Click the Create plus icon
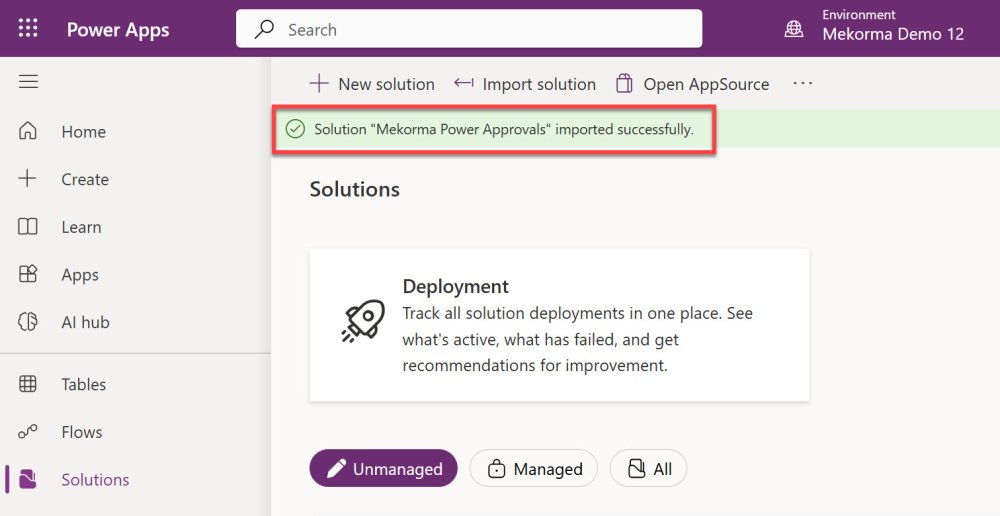Image resolution: width=1000 pixels, height=516 pixels. pos(28,179)
